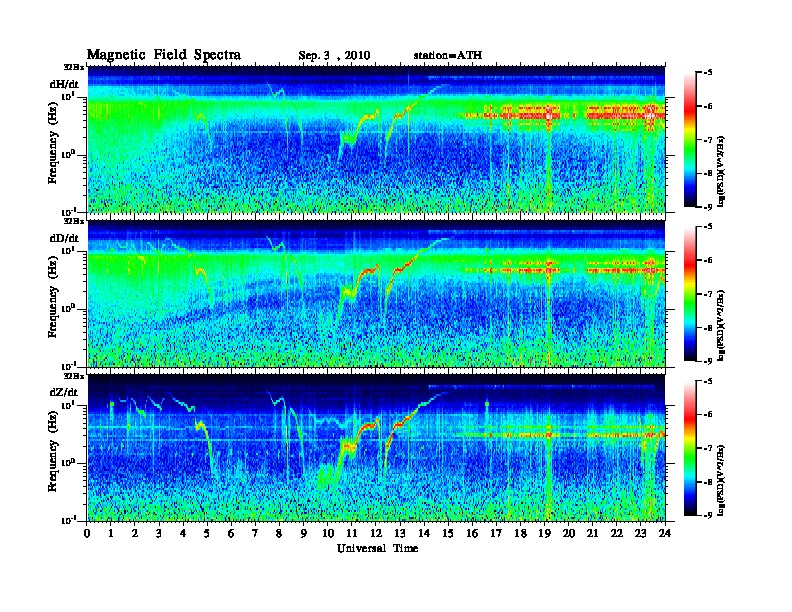The image size is (792, 612).
Task: Select the 'dZ/dt' panel label
Action: [64, 392]
